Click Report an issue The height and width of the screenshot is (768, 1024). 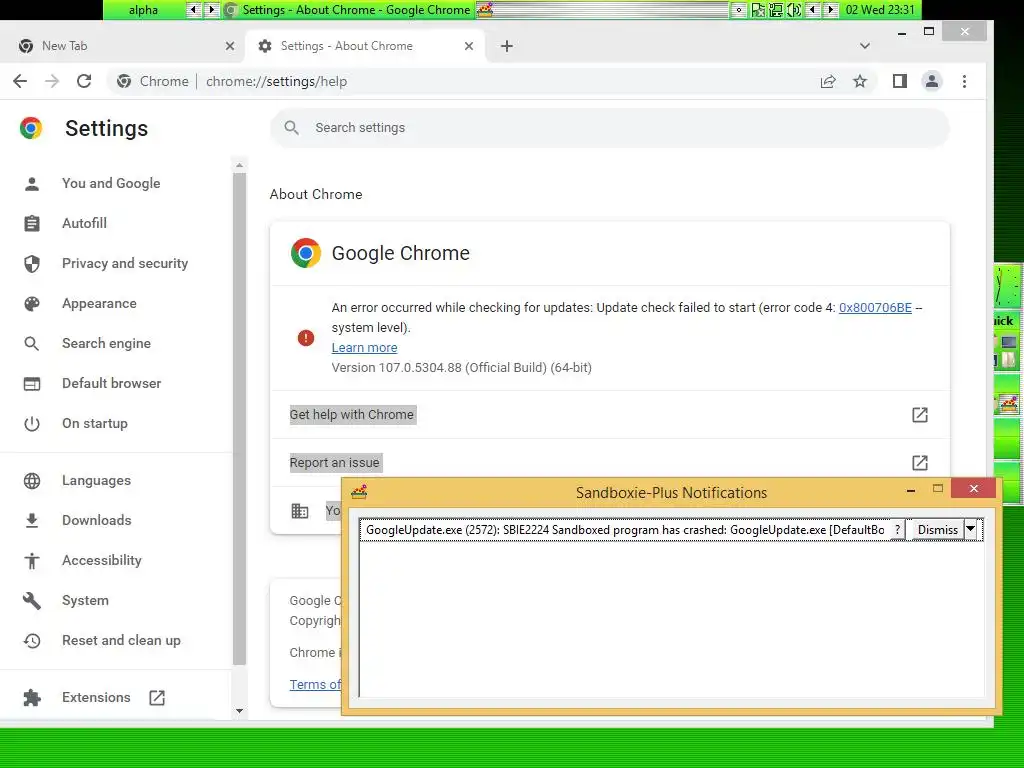(334, 463)
